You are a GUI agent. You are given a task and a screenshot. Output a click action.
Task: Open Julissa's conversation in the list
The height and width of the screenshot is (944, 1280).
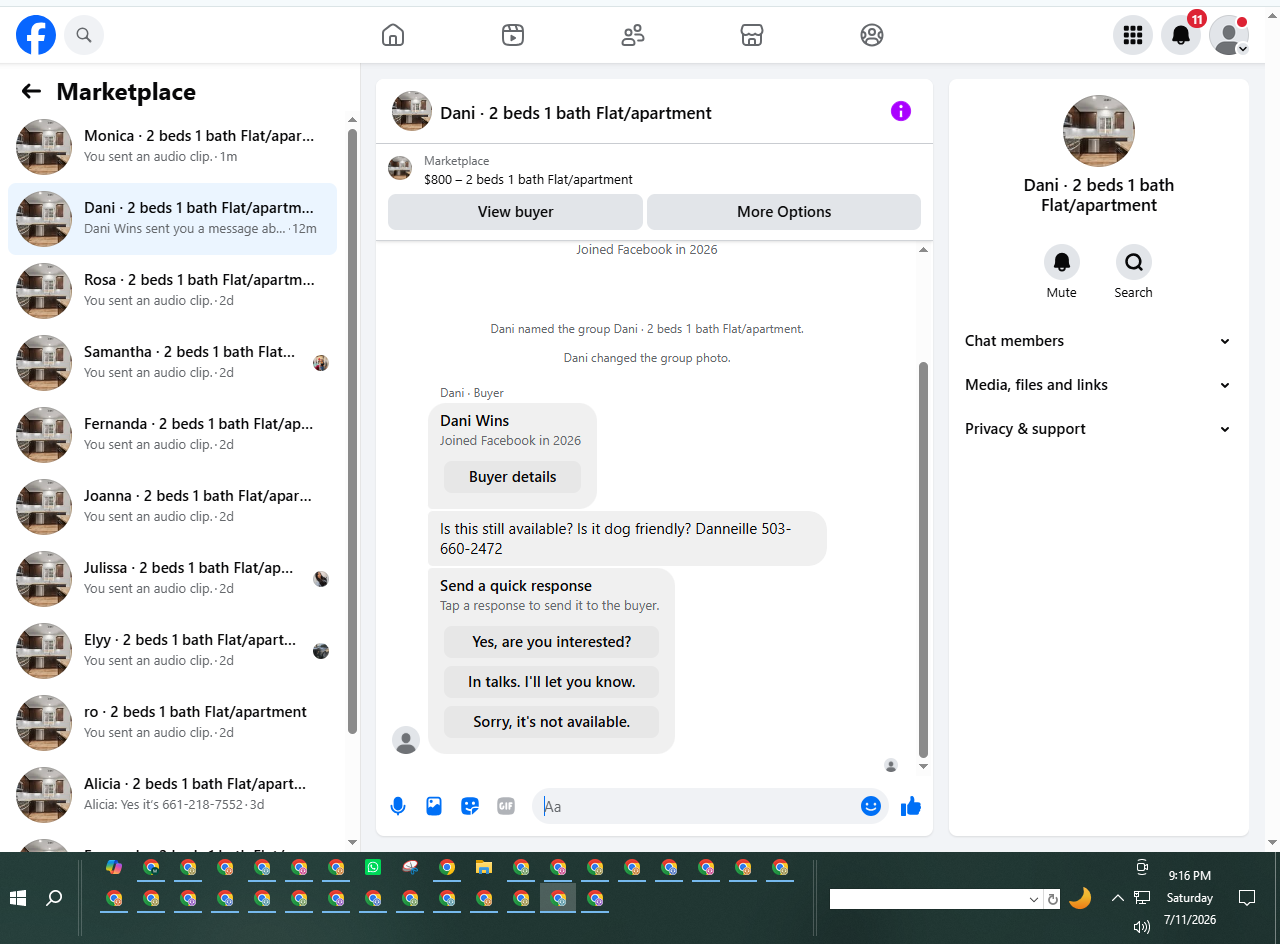tap(172, 579)
